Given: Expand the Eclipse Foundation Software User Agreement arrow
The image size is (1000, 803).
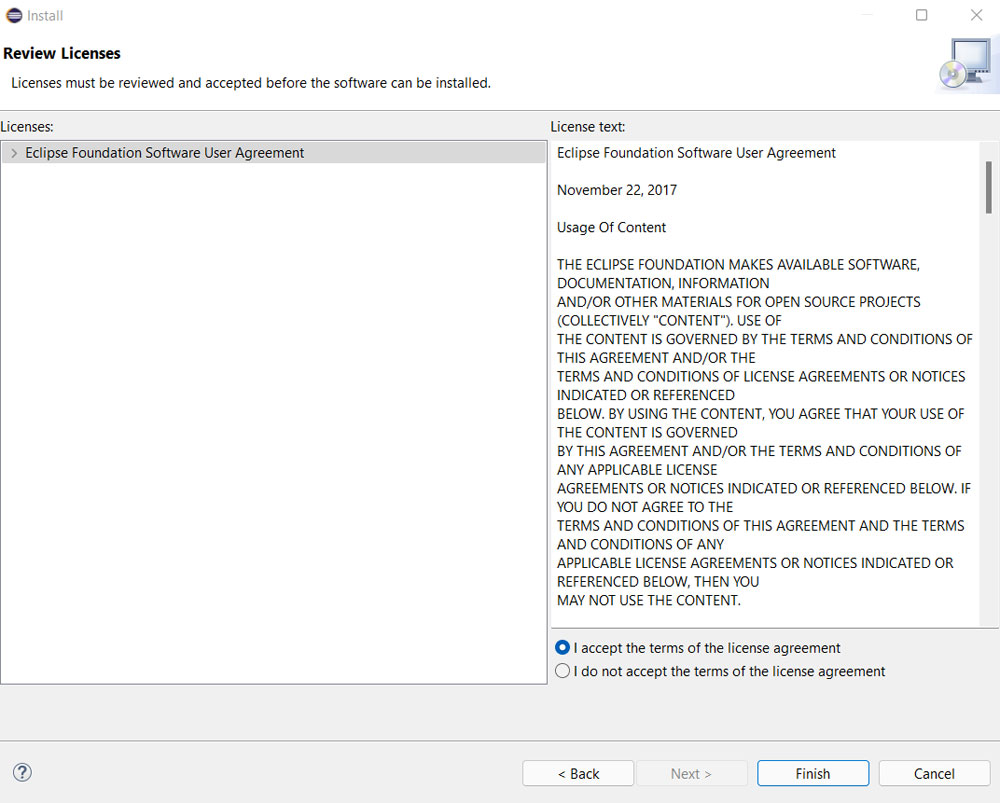Looking at the screenshot, I should [13, 153].
